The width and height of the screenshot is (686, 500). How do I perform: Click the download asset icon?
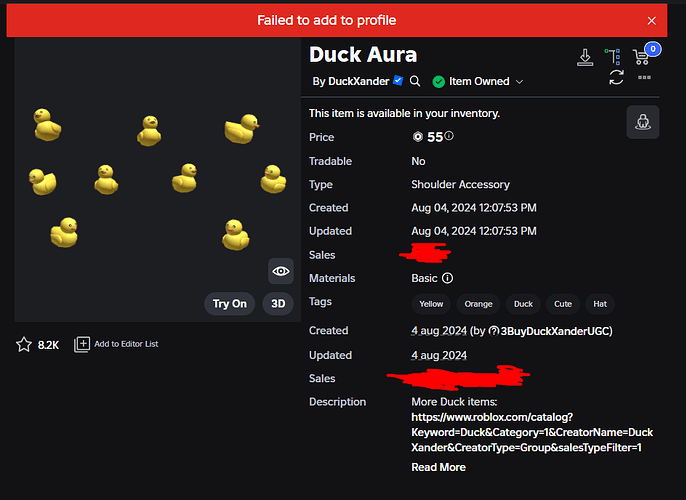(585, 57)
